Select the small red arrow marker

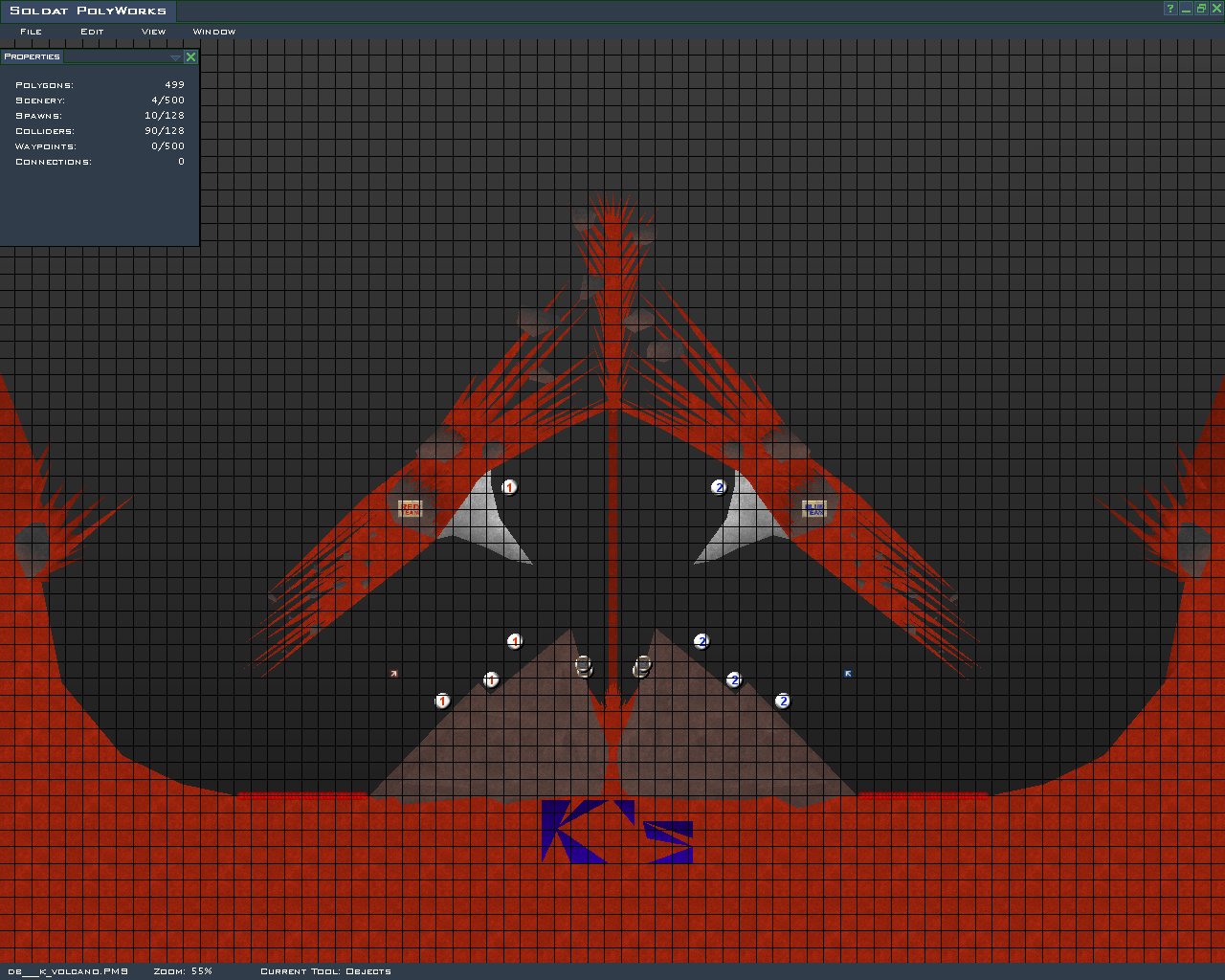[x=393, y=674]
